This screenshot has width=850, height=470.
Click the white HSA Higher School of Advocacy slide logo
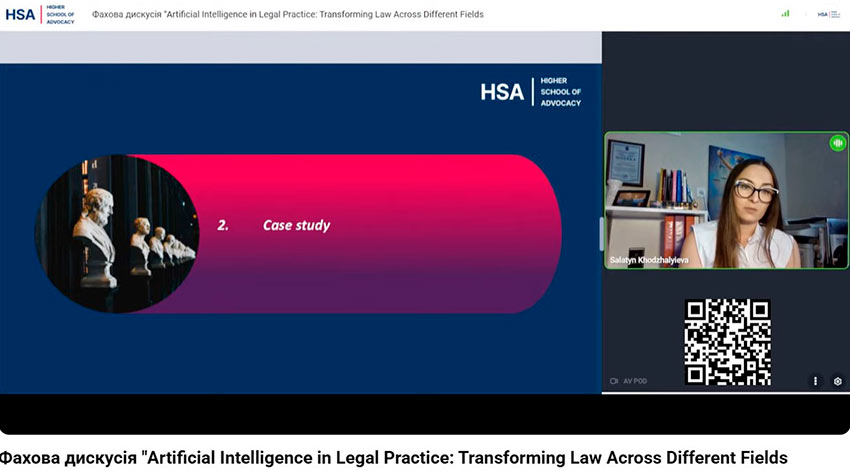coord(531,92)
